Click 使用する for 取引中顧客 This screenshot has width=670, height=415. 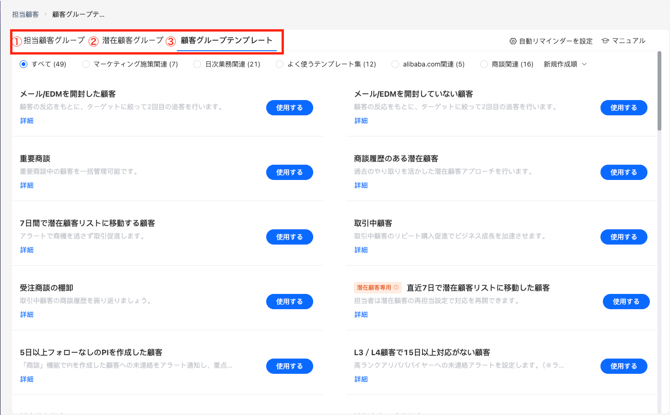(624, 237)
